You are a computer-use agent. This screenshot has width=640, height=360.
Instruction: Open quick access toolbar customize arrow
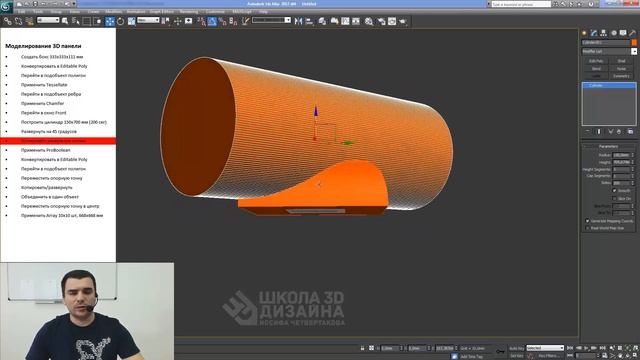coord(74,4)
